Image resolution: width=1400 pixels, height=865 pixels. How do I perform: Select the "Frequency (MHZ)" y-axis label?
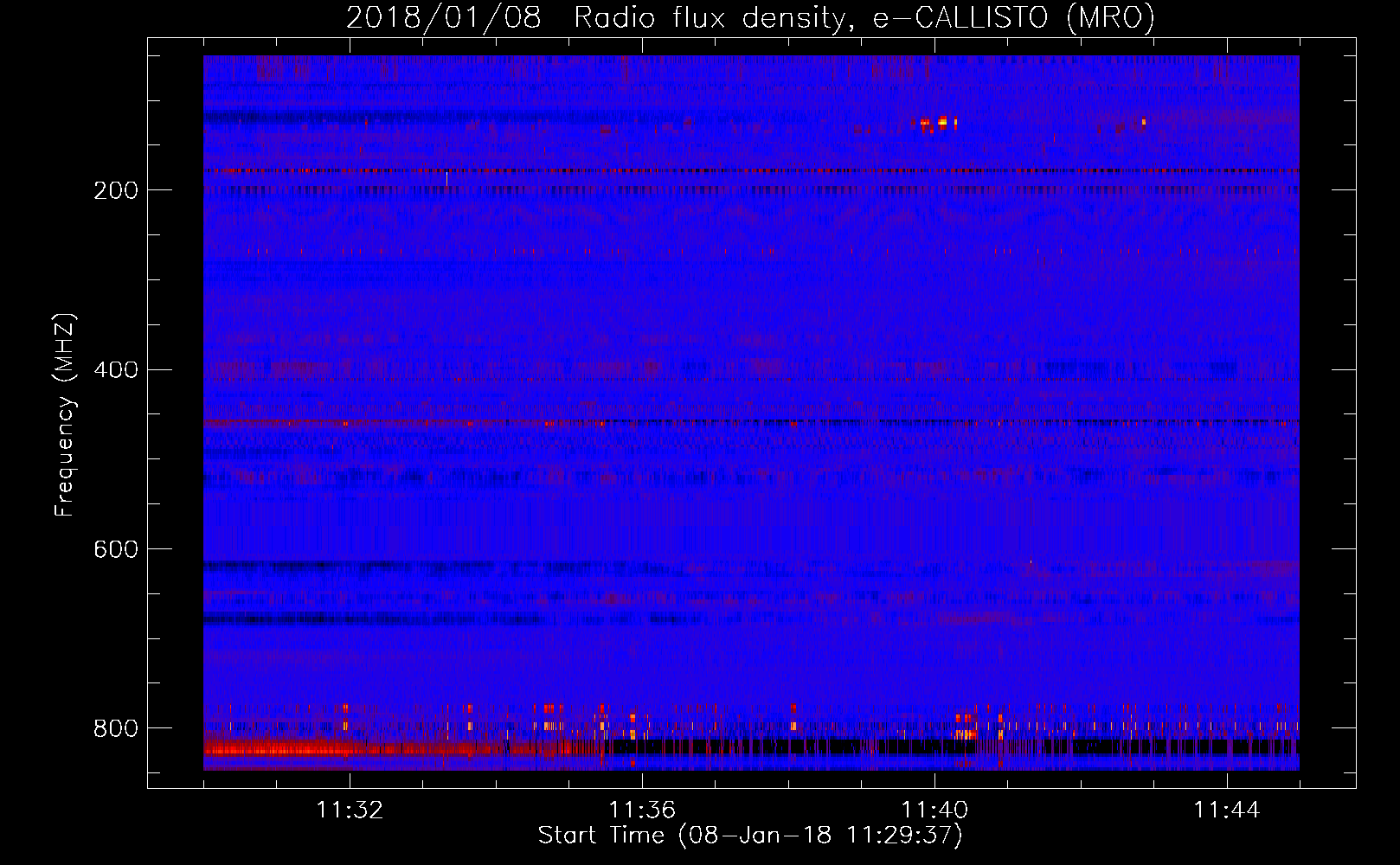(65, 414)
